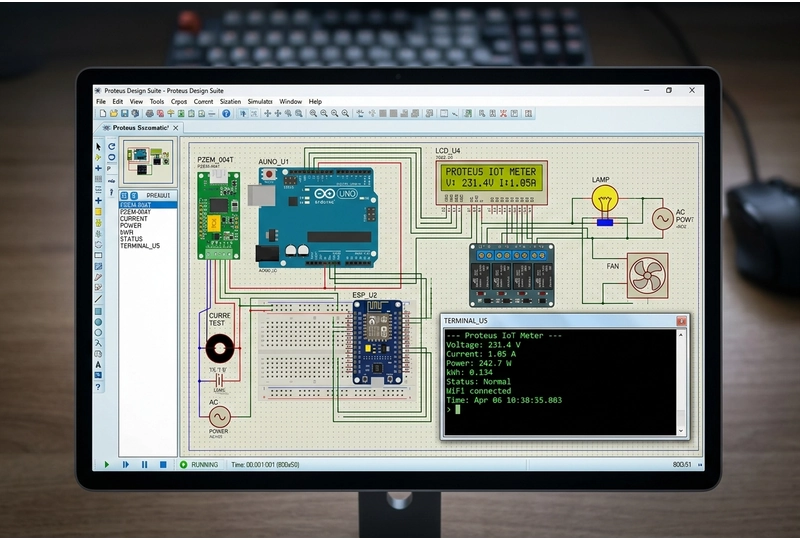
Task: Click the green PZEM_004T module
Action: click(218, 215)
